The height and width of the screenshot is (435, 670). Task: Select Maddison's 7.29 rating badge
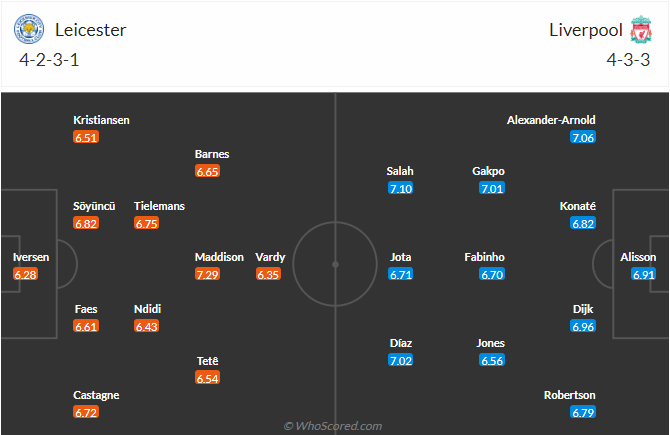click(x=207, y=274)
